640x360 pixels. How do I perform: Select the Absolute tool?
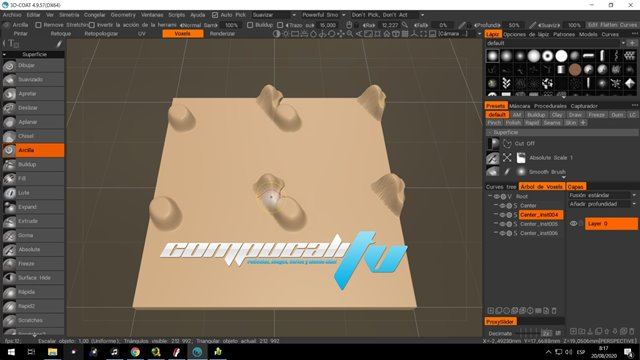tap(33, 249)
